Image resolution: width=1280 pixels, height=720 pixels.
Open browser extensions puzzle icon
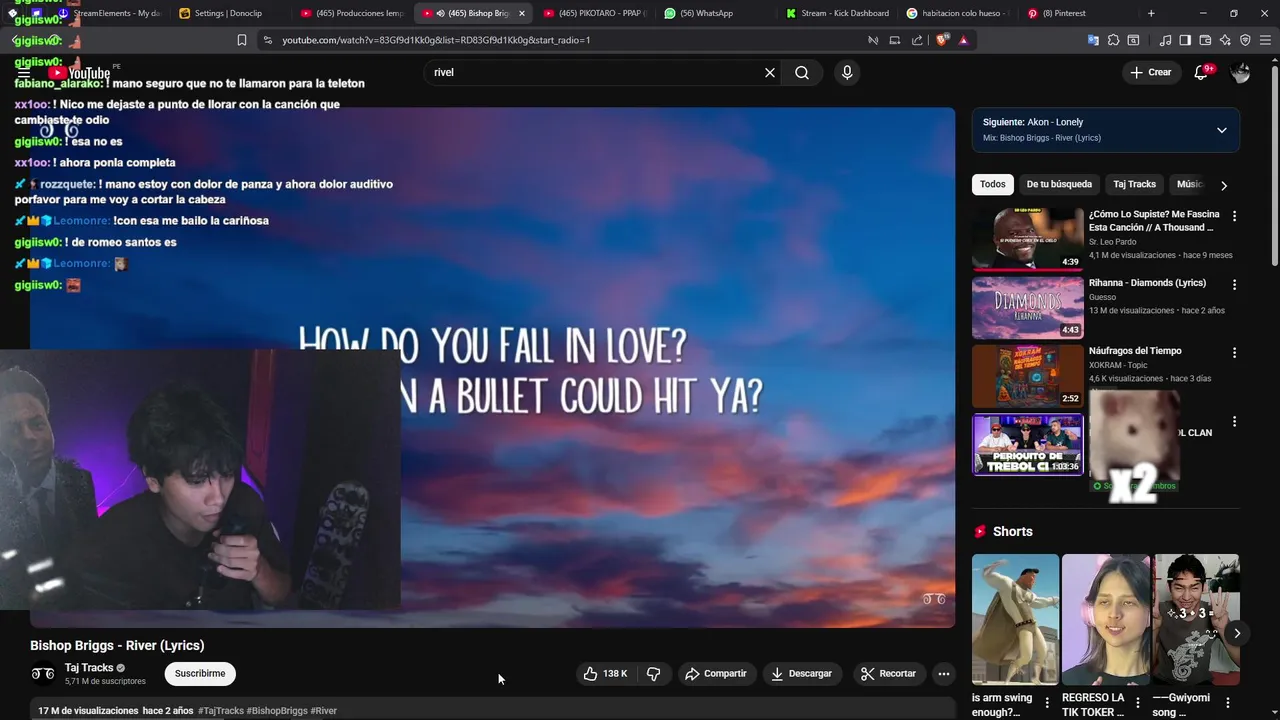(1113, 40)
